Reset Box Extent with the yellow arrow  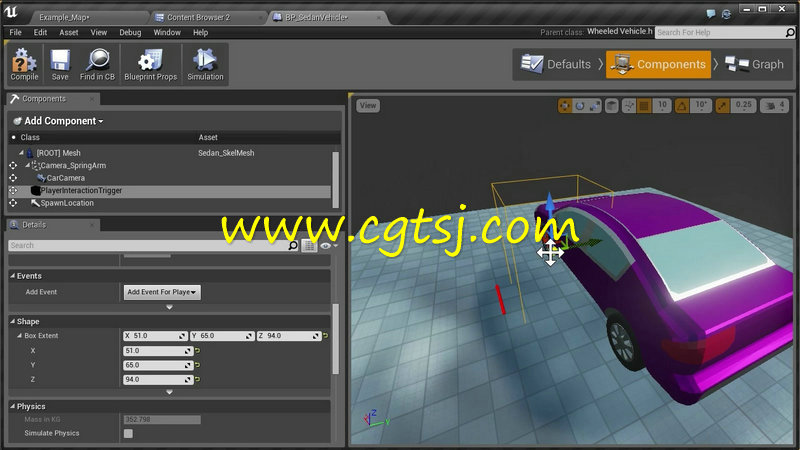click(326, 336)
